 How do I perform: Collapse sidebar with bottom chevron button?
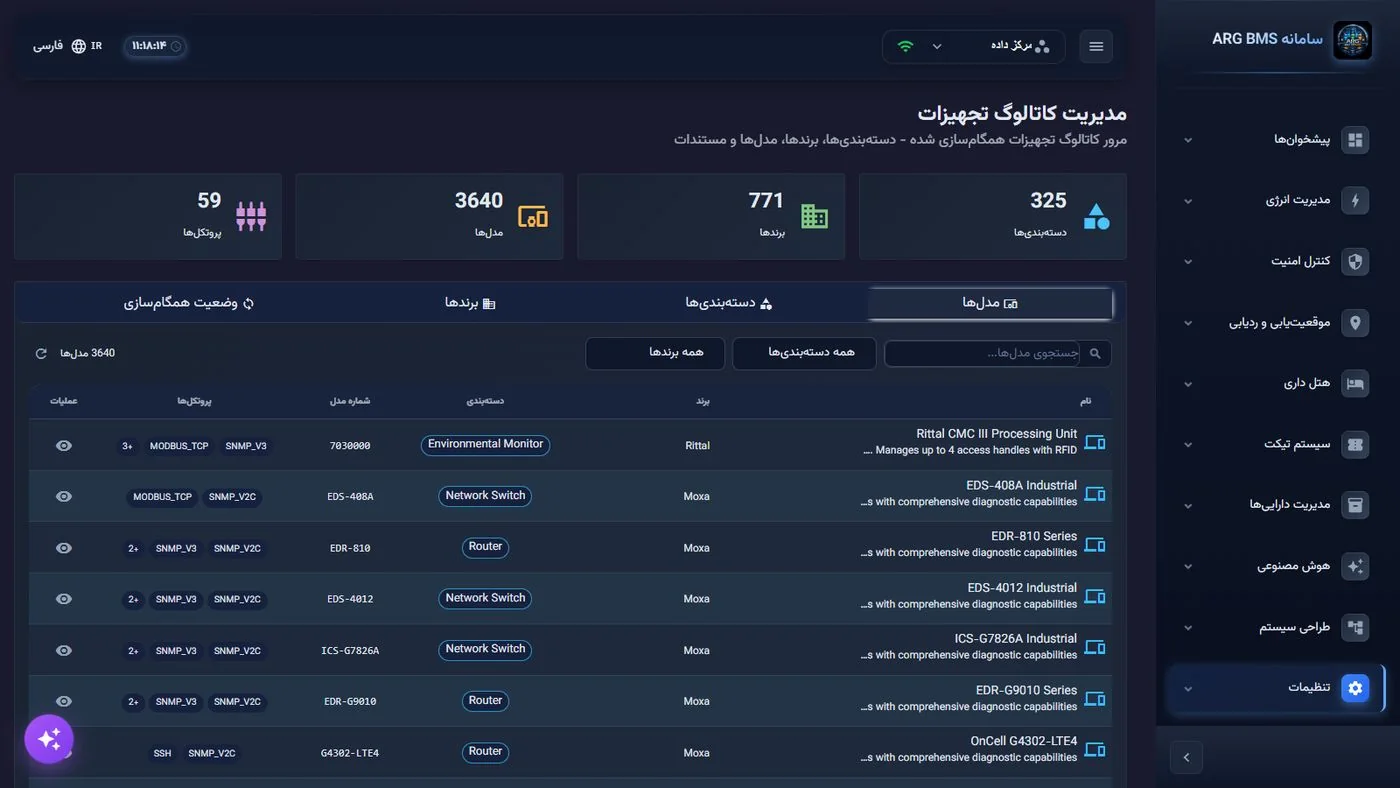(1186, 757)
